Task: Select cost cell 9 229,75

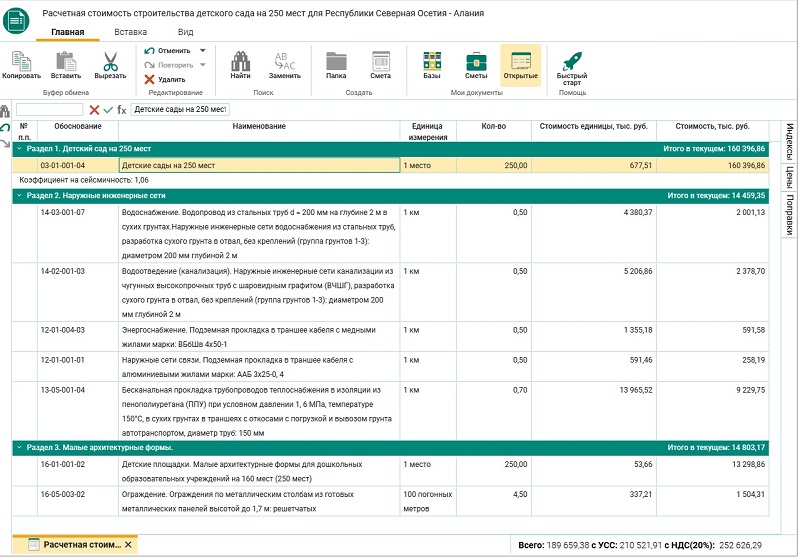Action: coord(712,411)
